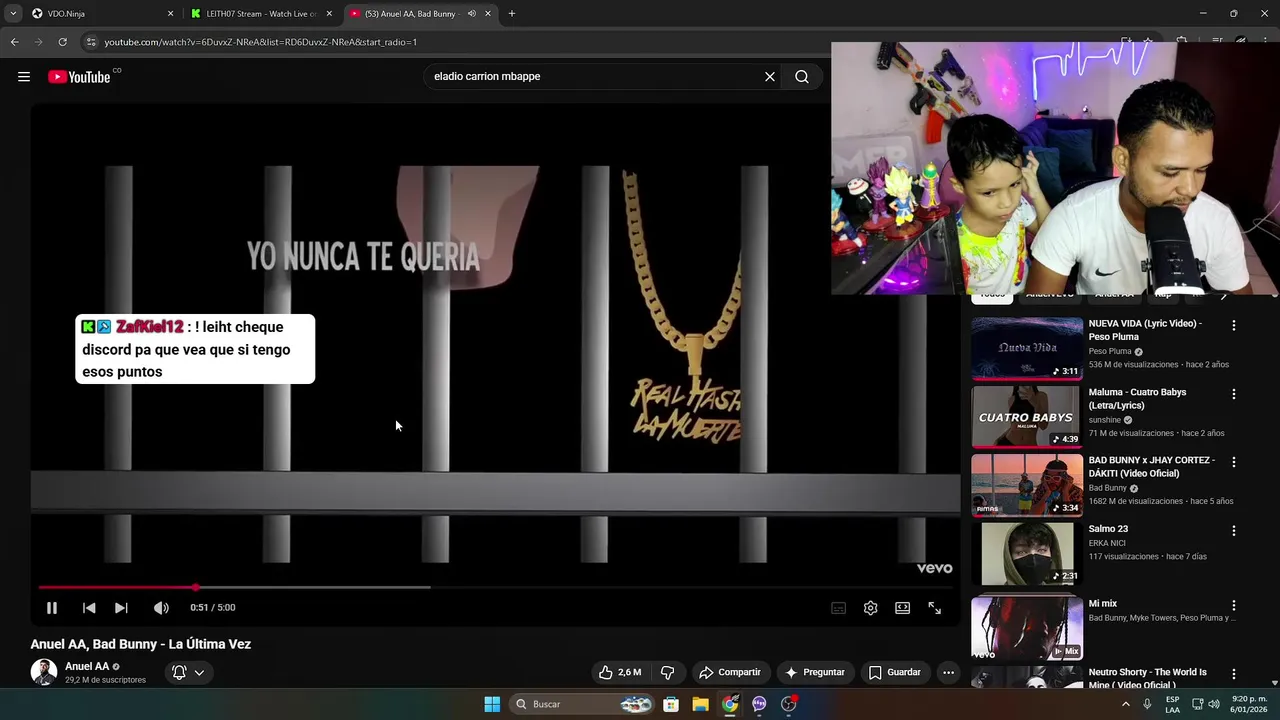Open the NUEVA VIDA Peso Pluma thumbnail

coord(1027,348)
